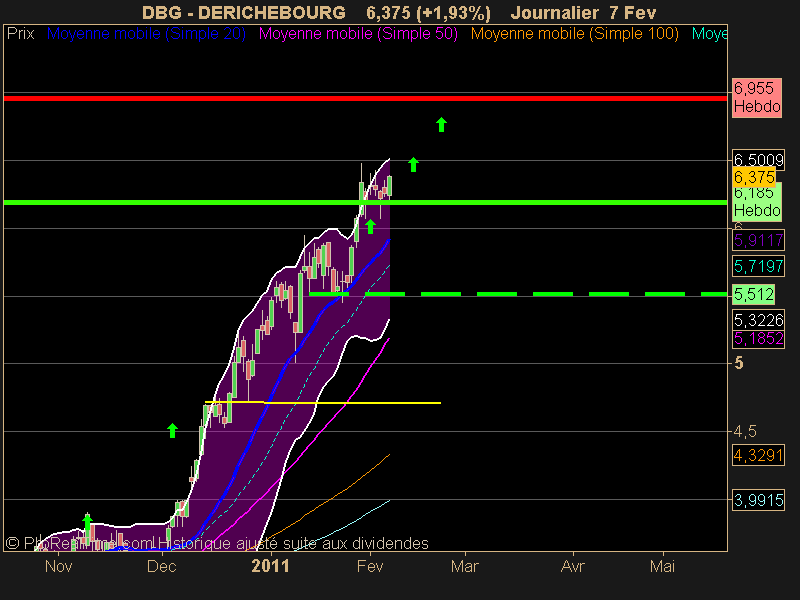
Task: Select 'Moyenne mobile (Simple 50)' legend entry
Action: pyautogui.click(x=358, y=34)
